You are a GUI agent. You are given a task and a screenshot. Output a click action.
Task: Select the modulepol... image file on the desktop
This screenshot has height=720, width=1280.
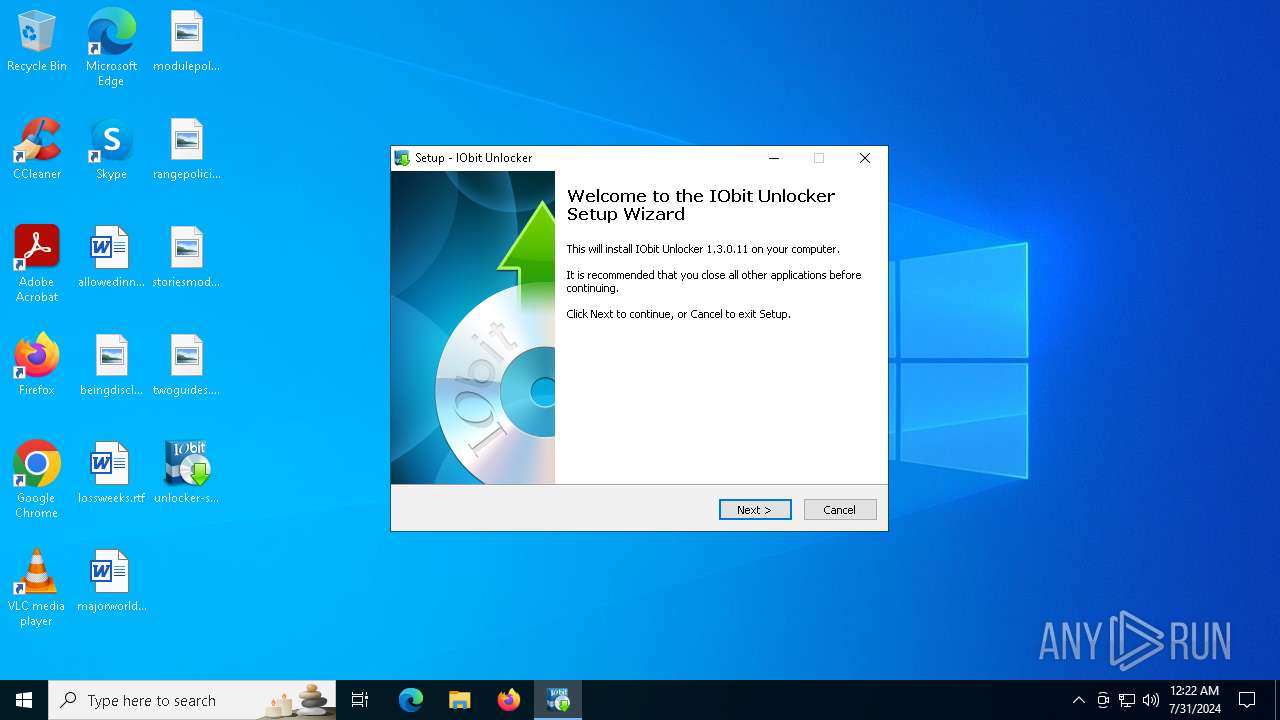186,42
